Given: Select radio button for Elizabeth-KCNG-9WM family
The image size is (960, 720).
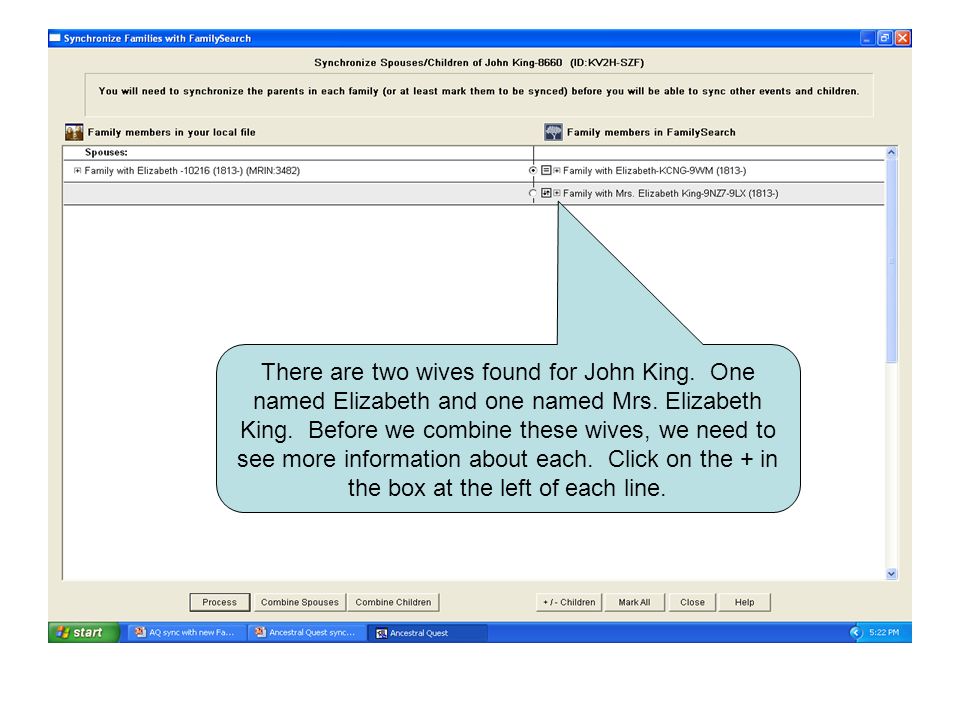Looking at the screenshot, I should [x=533, y=171].
